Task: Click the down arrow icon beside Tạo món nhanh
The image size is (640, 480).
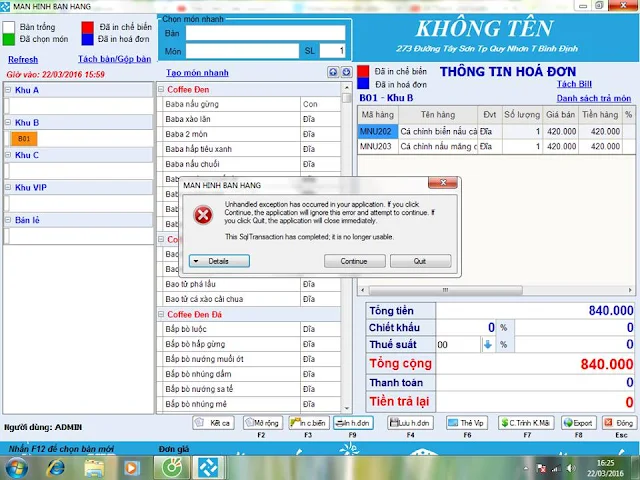Action: [x=346, y=72]
